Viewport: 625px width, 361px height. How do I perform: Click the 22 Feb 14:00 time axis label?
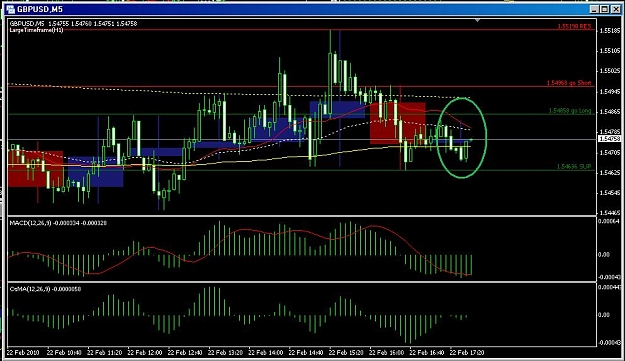coord(265,353)
